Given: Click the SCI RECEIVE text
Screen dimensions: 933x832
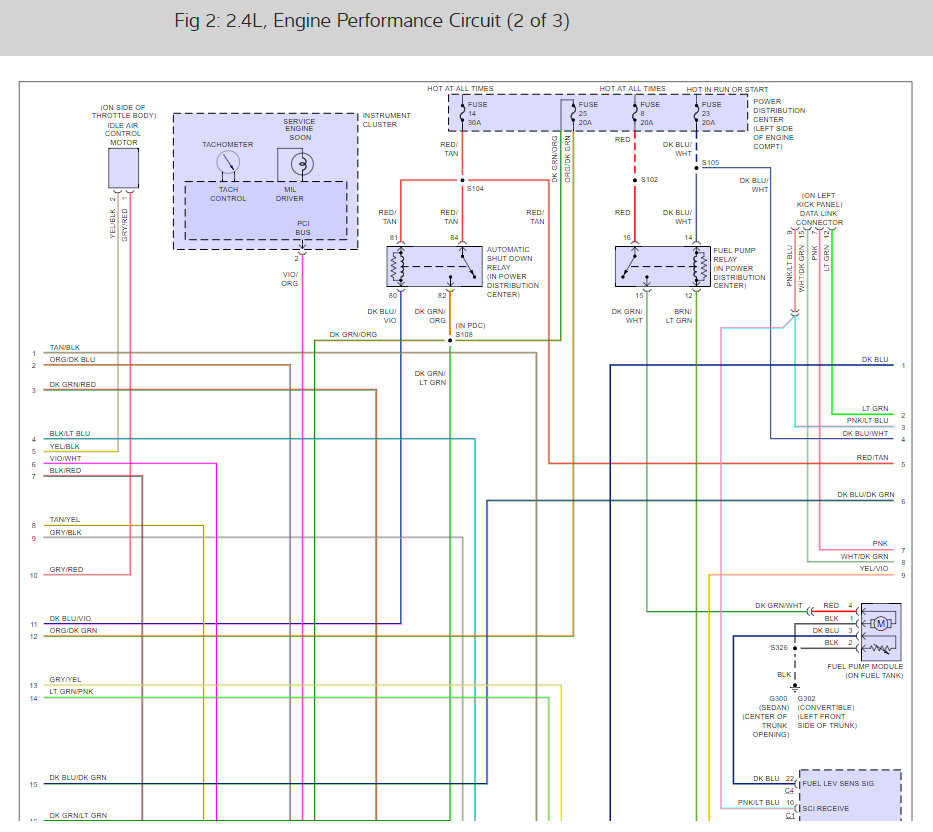Looking at the screenshot, I should [825, 809].
